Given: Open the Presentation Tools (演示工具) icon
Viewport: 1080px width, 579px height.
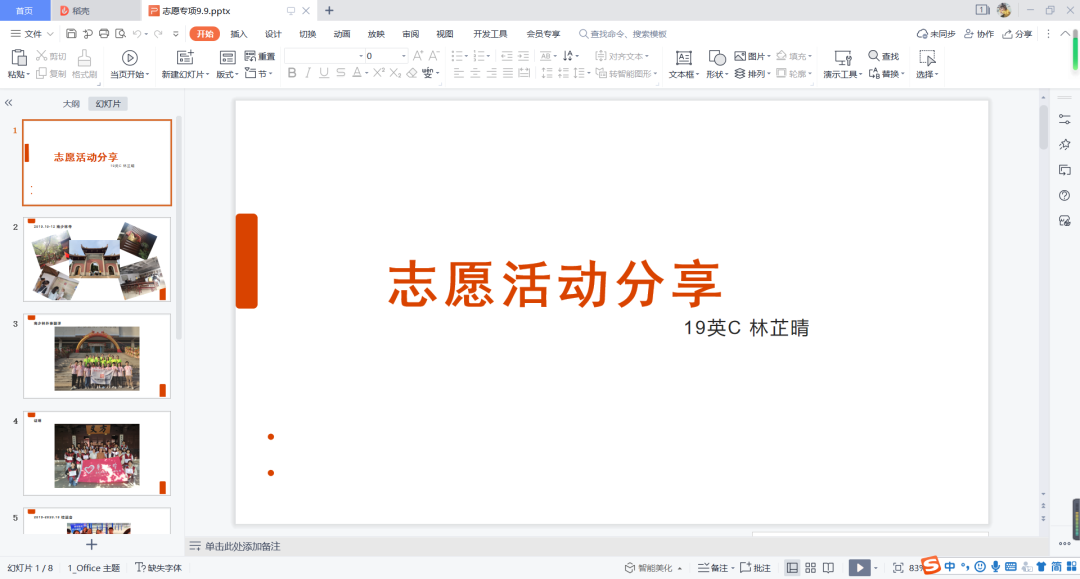Looking at the screenshot, I should 842,58.
